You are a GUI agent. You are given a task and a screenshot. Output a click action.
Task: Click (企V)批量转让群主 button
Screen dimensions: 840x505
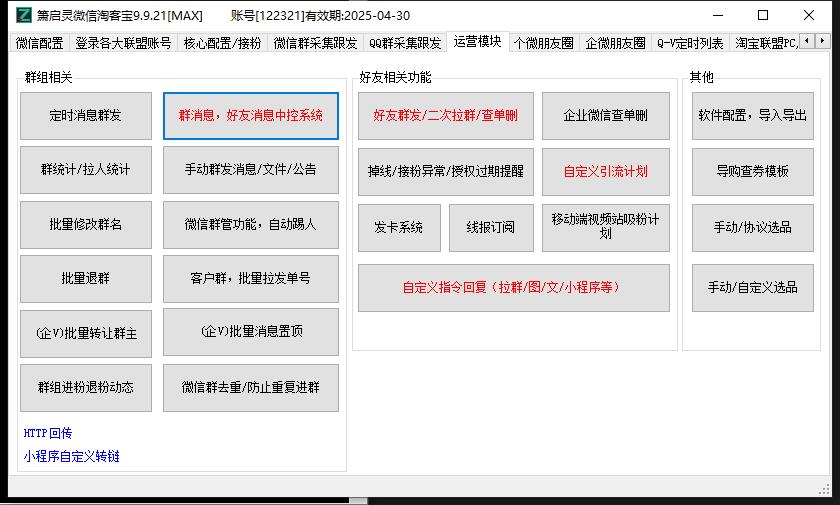click(86, 333)
